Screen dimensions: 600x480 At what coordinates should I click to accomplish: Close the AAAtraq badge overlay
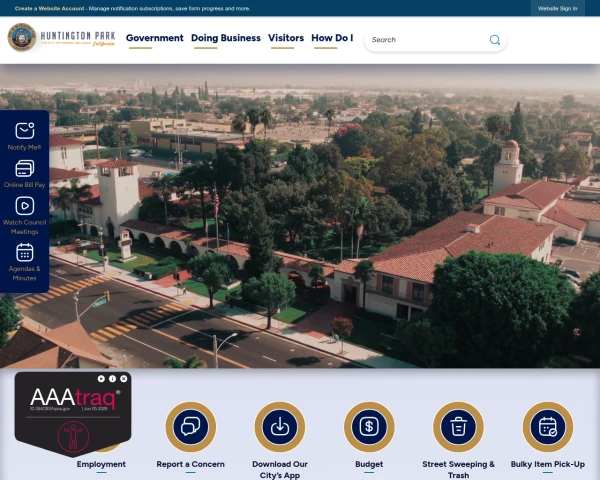(x=124, y=379)
